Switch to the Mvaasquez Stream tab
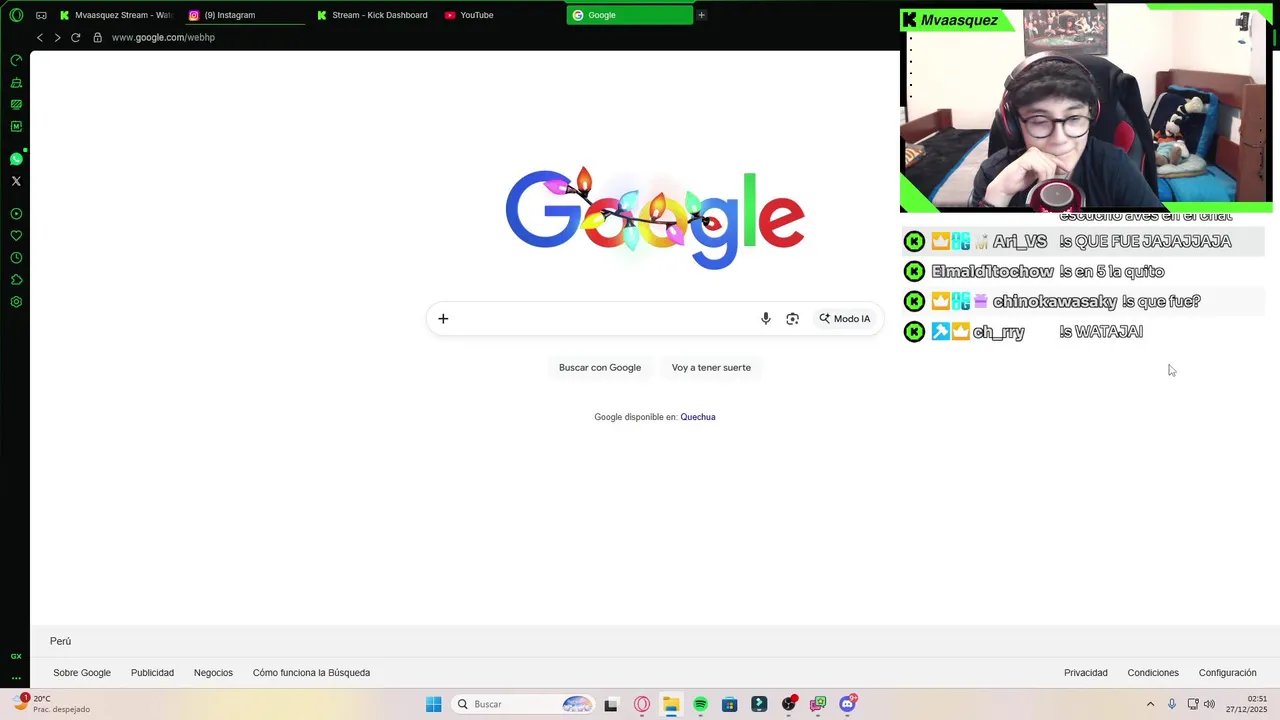Viewport: 1280px width, 720px height. pos(116,15)
